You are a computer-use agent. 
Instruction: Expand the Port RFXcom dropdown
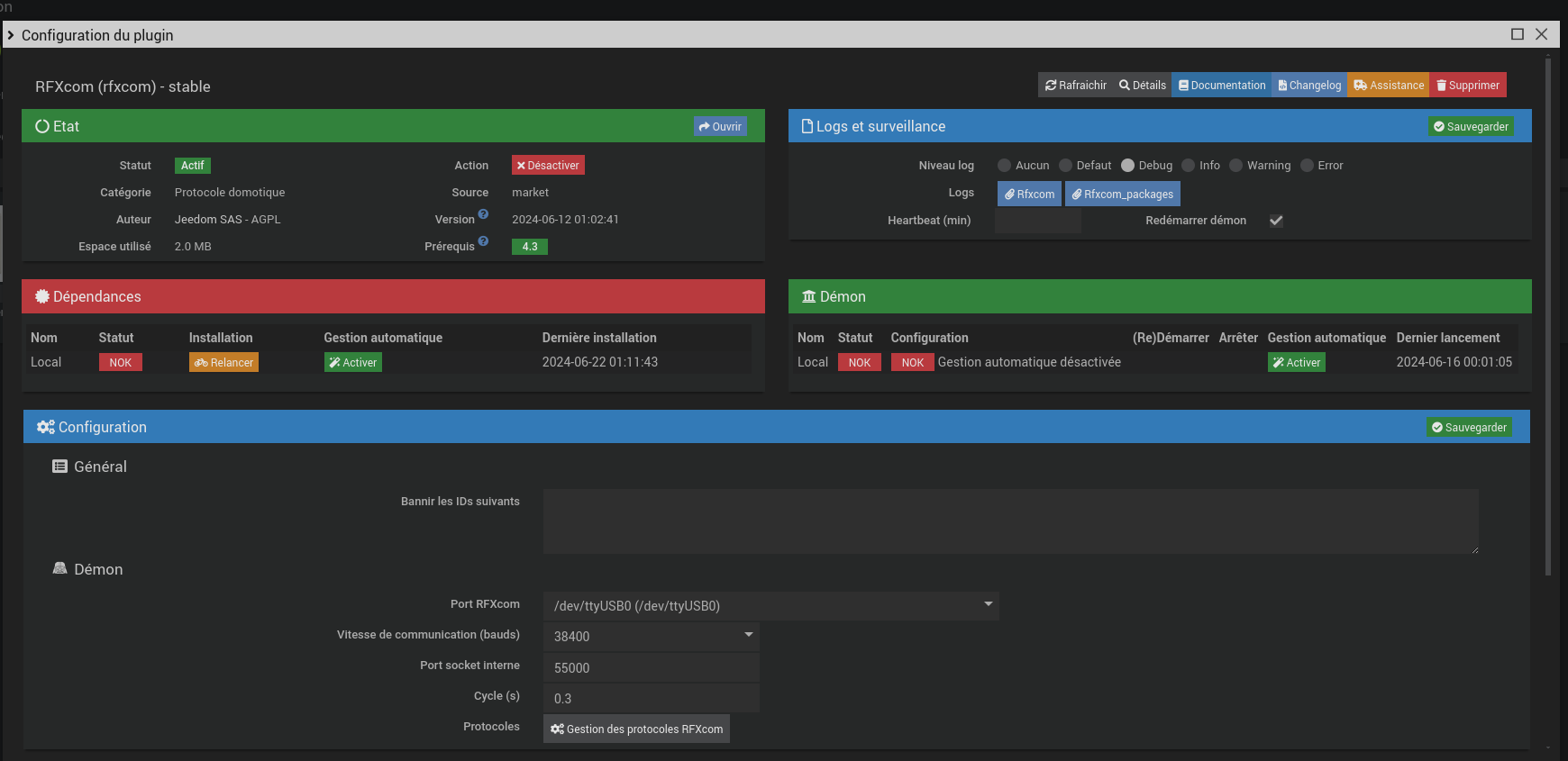(770, 605)
